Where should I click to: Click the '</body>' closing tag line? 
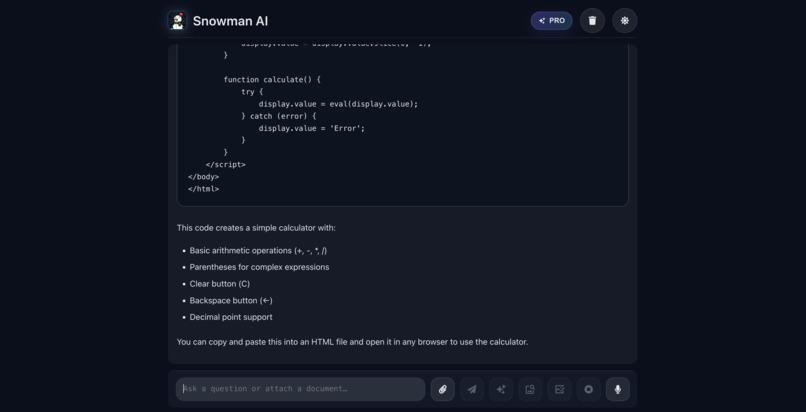[204, 177]
